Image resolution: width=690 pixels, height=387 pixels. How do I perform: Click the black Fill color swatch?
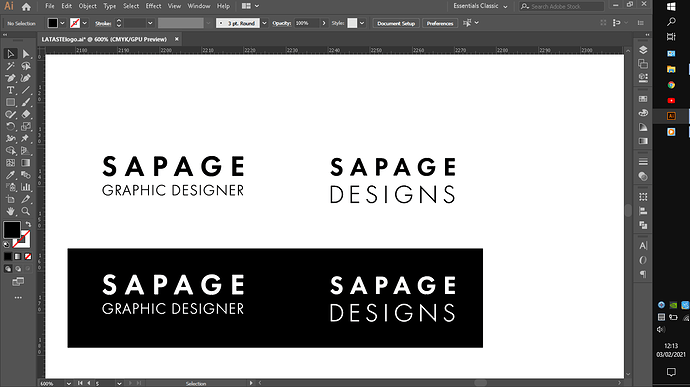(x=12, y=230)
